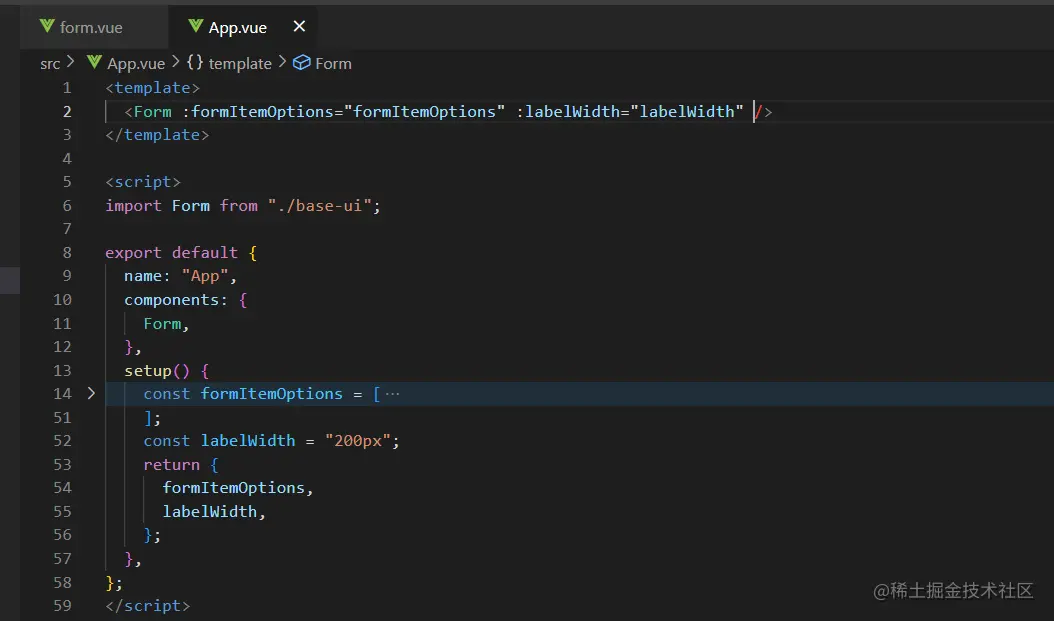Click the opening <template> tag

coord(153,88)
